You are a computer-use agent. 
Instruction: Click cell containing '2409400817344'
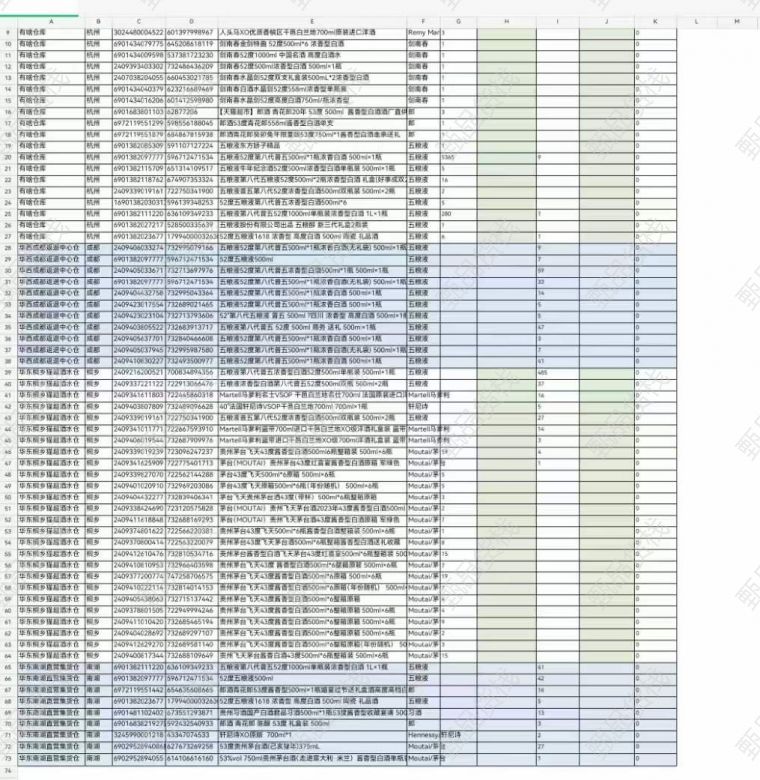[139, 656]
